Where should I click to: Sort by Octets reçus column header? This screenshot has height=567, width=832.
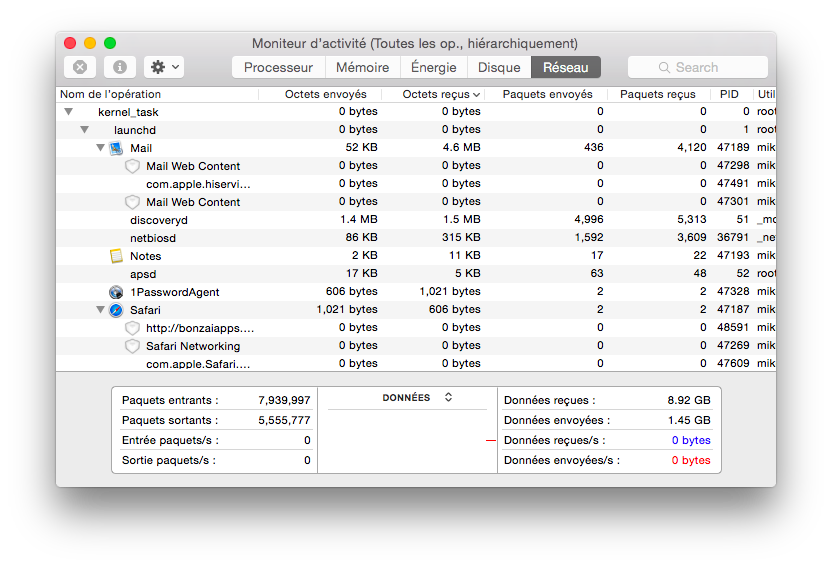(x=434, y=94)
